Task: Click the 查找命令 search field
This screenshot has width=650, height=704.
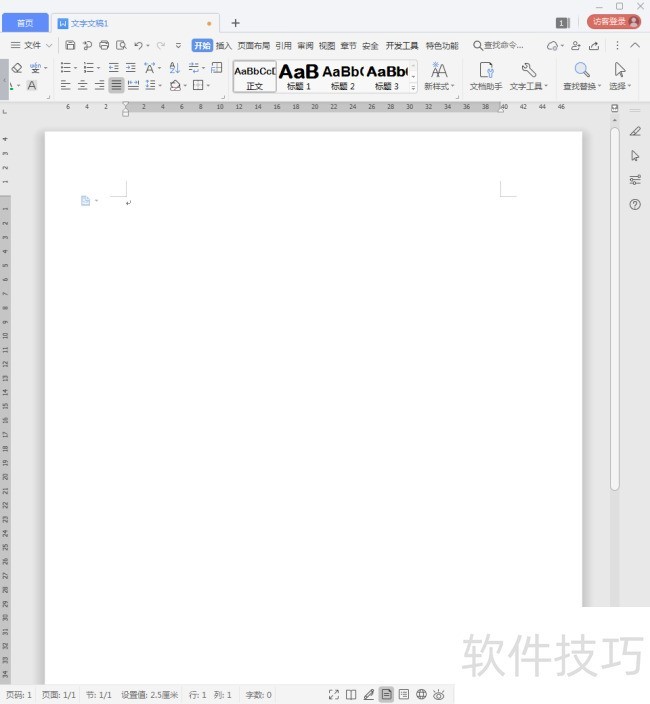Action: 498,45
